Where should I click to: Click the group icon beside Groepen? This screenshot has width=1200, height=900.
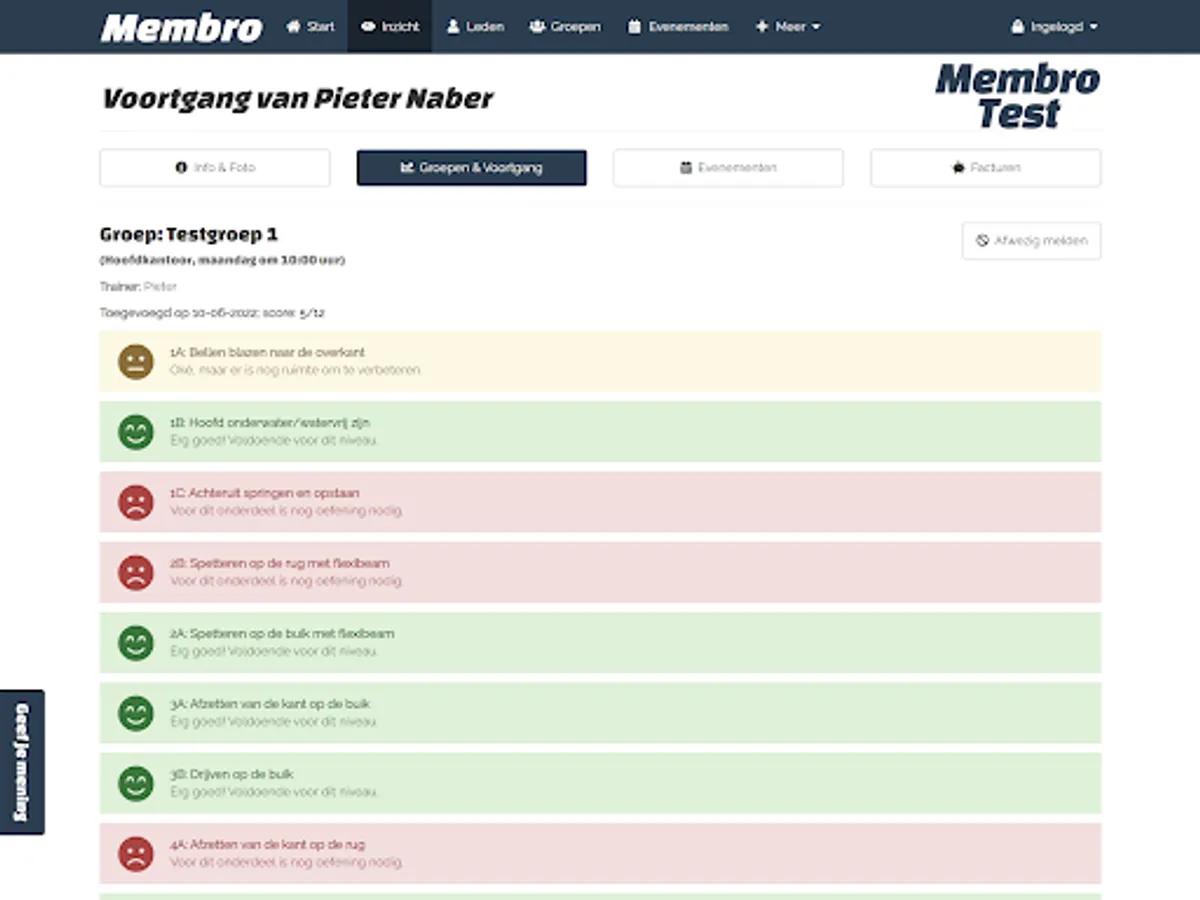pos(538,27)
